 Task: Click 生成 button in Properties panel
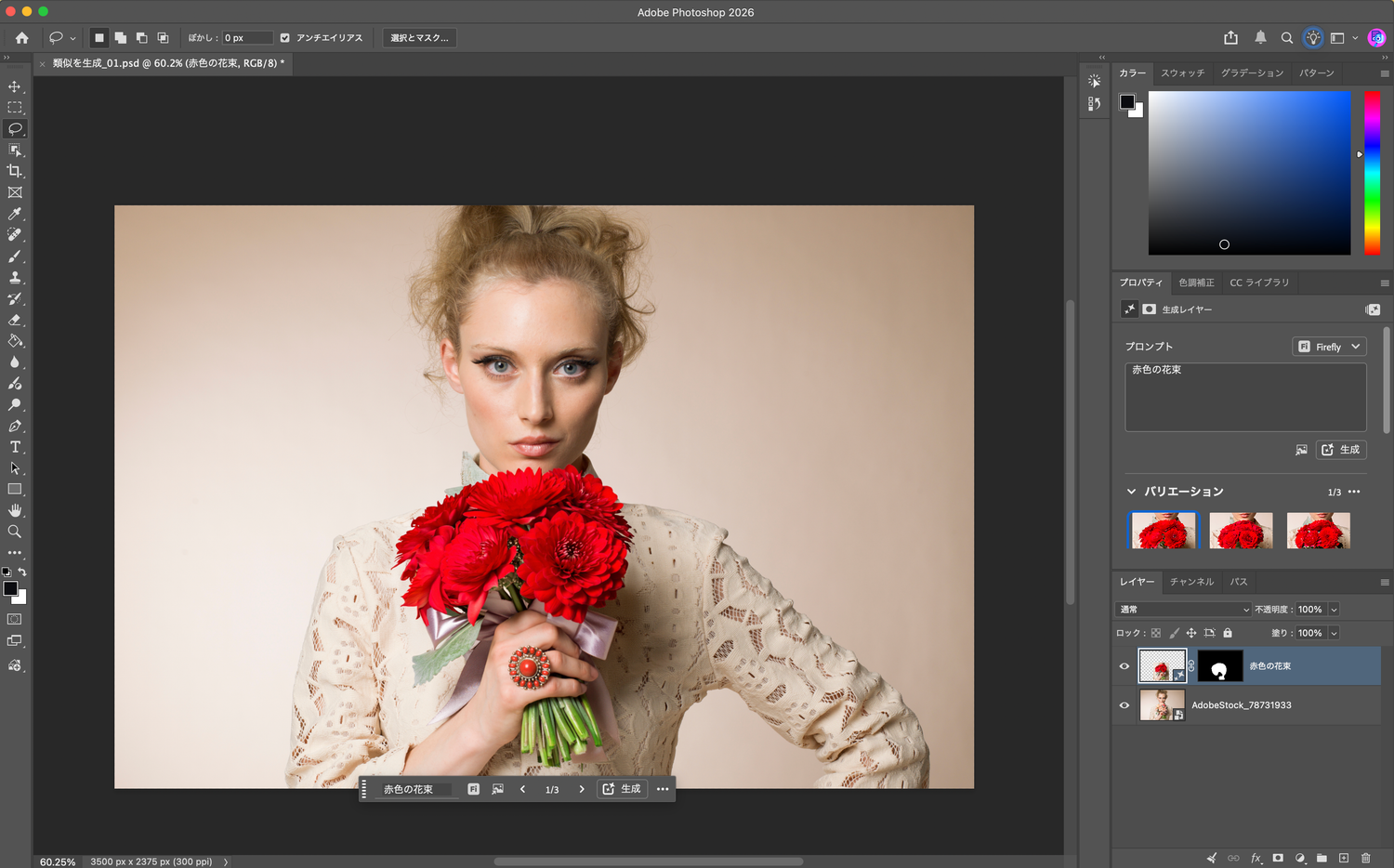tap(1341, 450)
